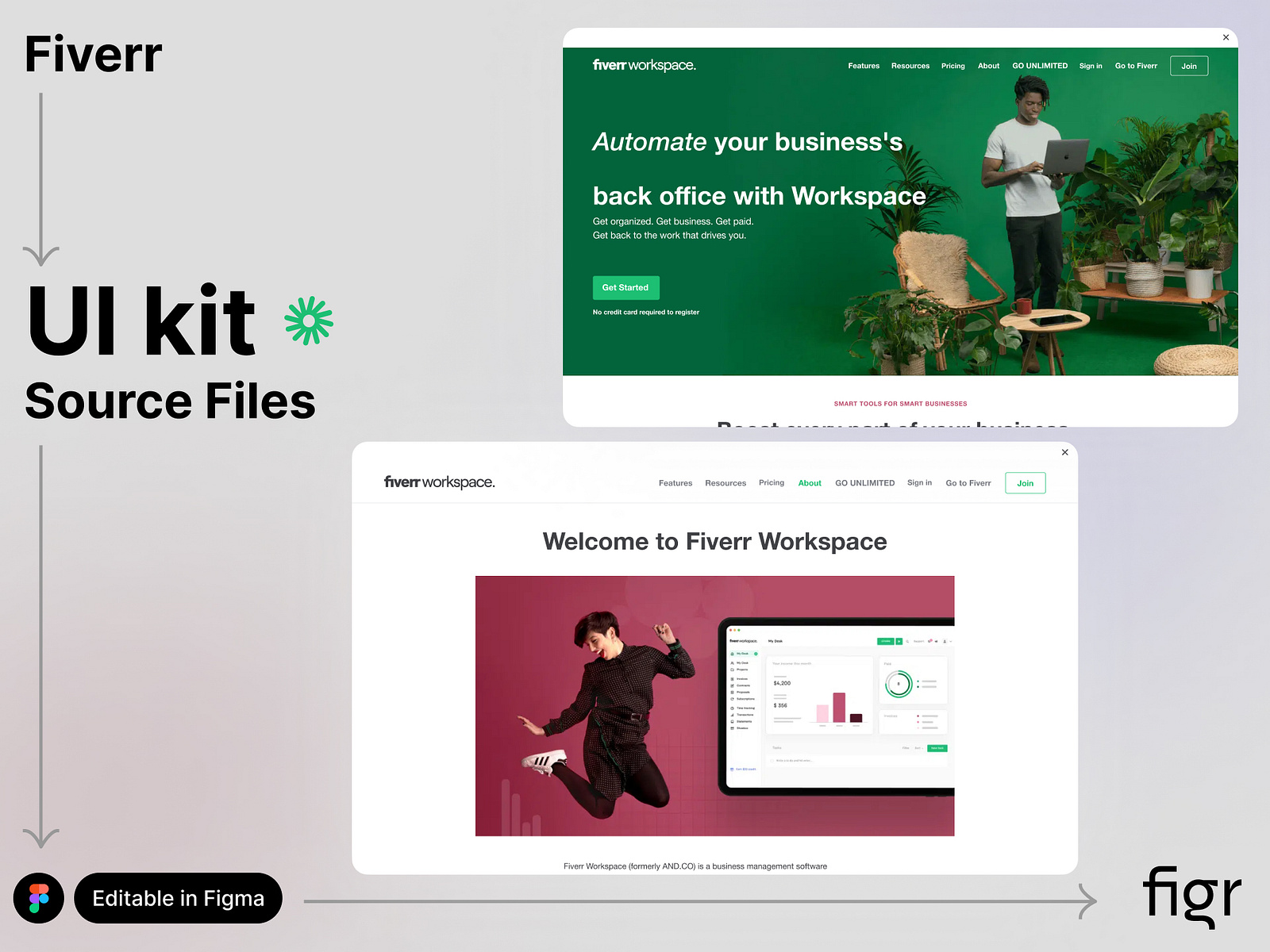Click fiverr workspace logo in green window

tap(644, 65)
